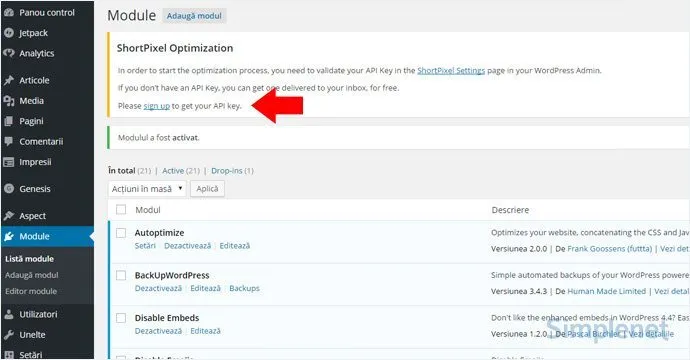Open Human Made Limited author link

(x=606, y=291)
